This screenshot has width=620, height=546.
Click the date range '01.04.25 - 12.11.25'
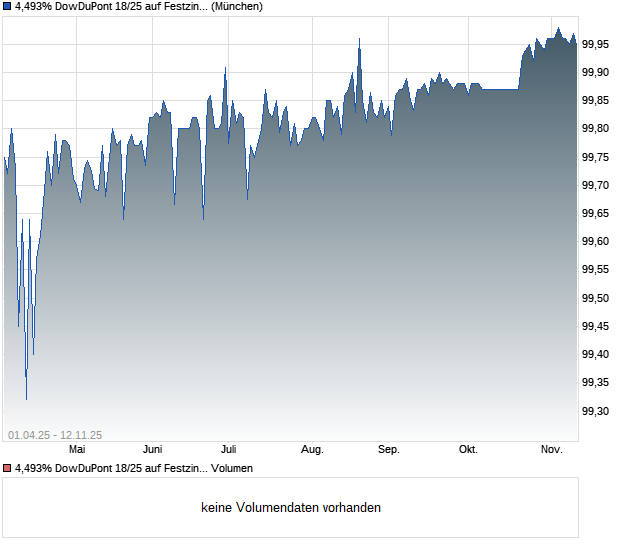[55, 435]
